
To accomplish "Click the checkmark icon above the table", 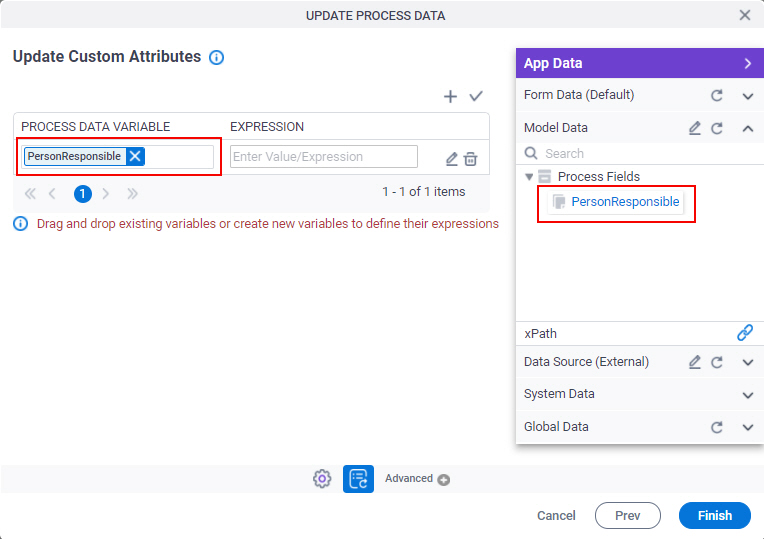I will point(476,96).
